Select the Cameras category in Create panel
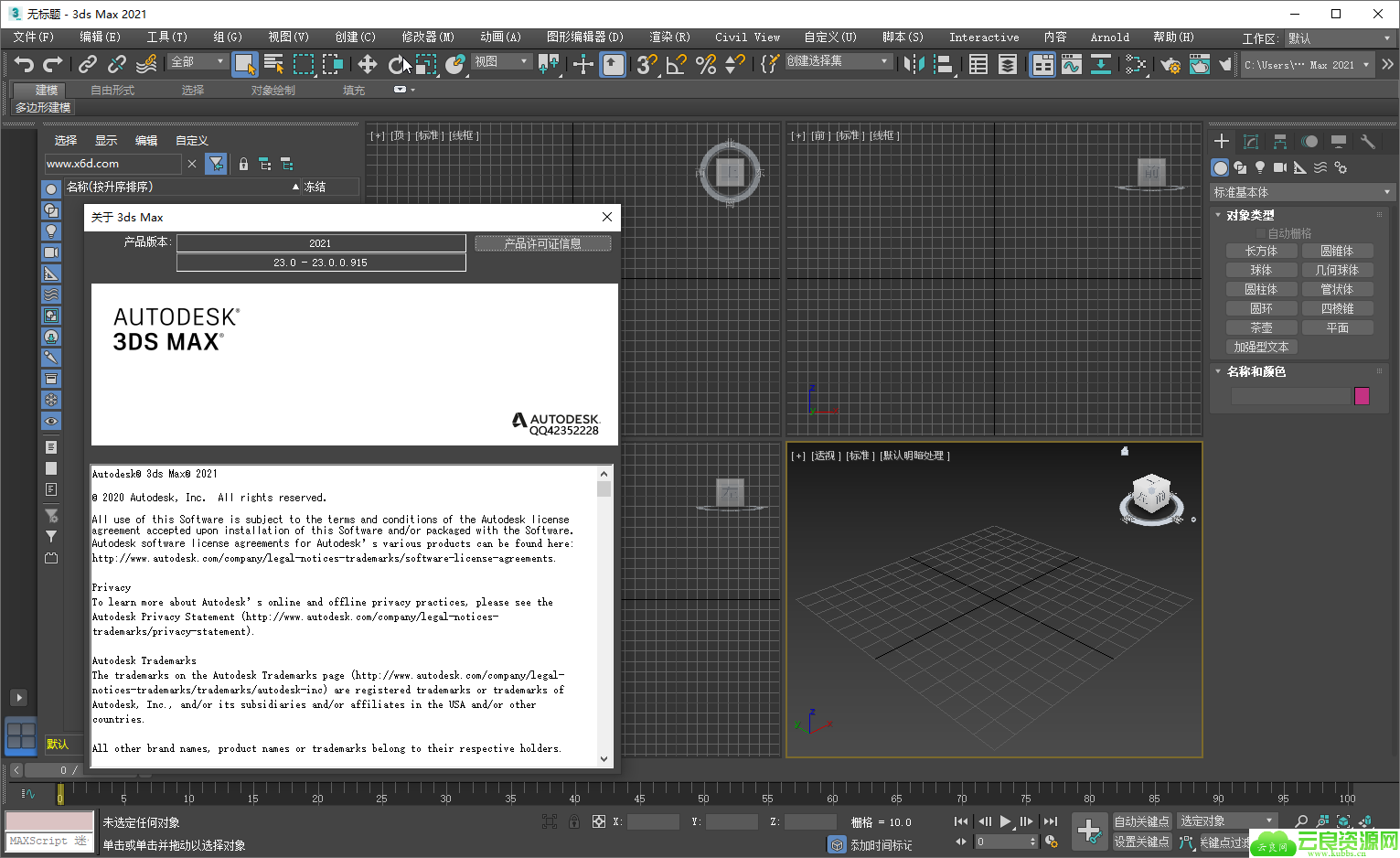 tap(1280, 167)
